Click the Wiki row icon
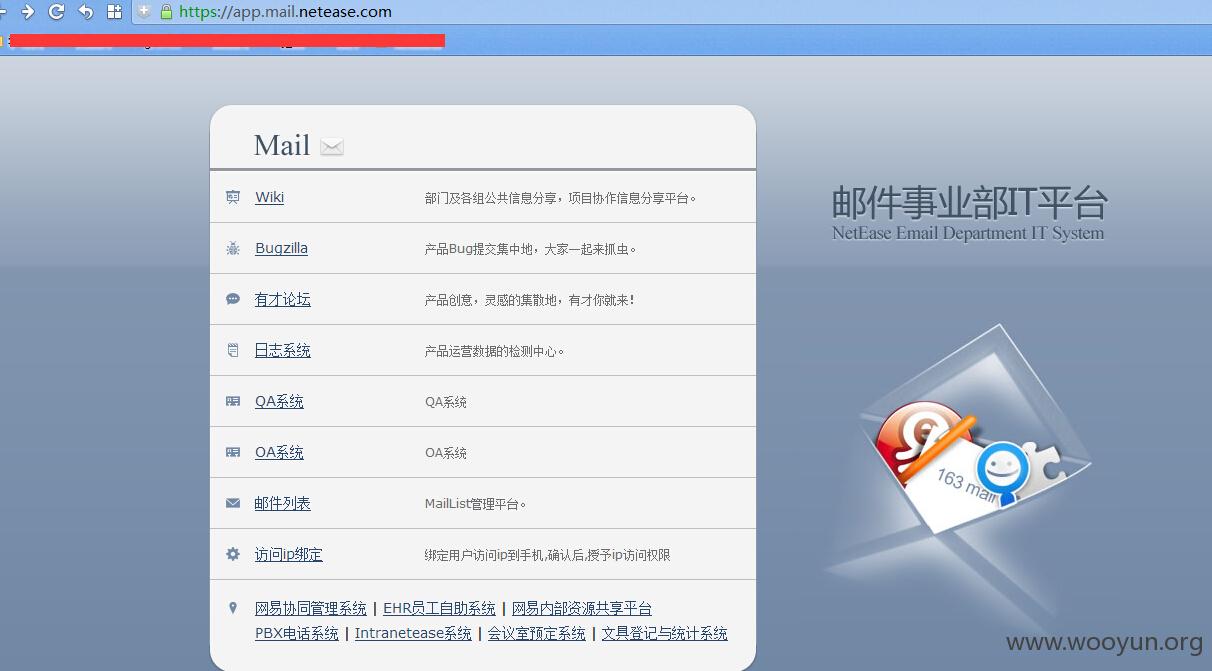This screenshot has width=1212, height=671. click(233, 197)
